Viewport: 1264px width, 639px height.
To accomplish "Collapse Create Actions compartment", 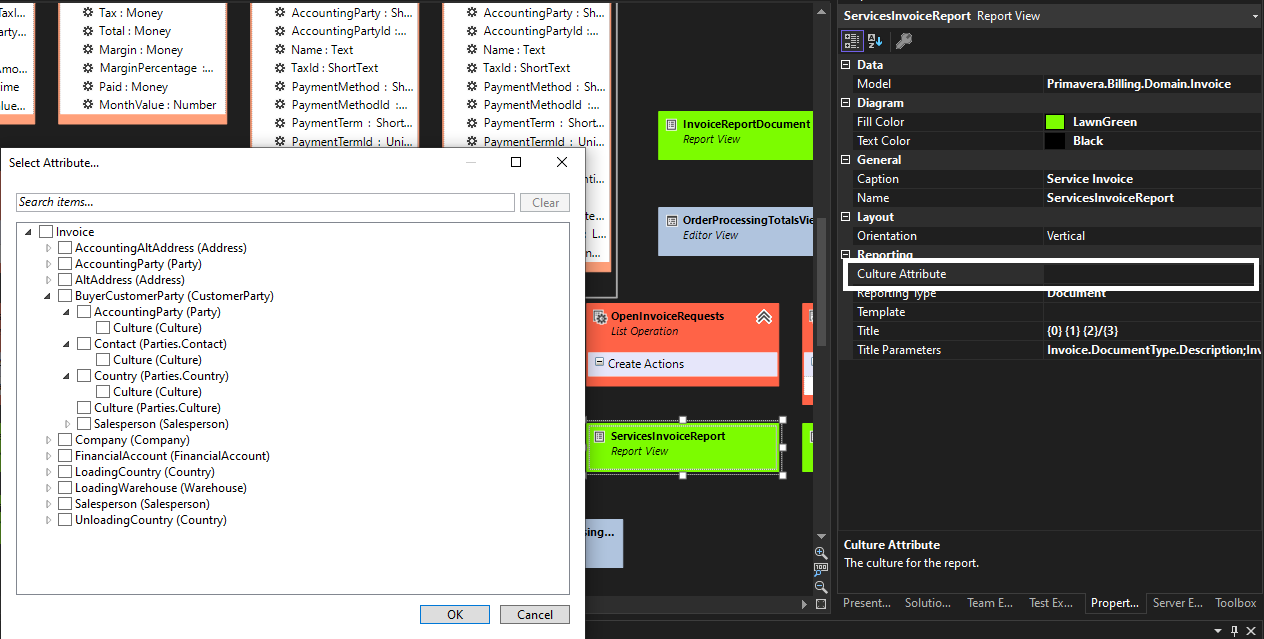I will pos(599,364).
